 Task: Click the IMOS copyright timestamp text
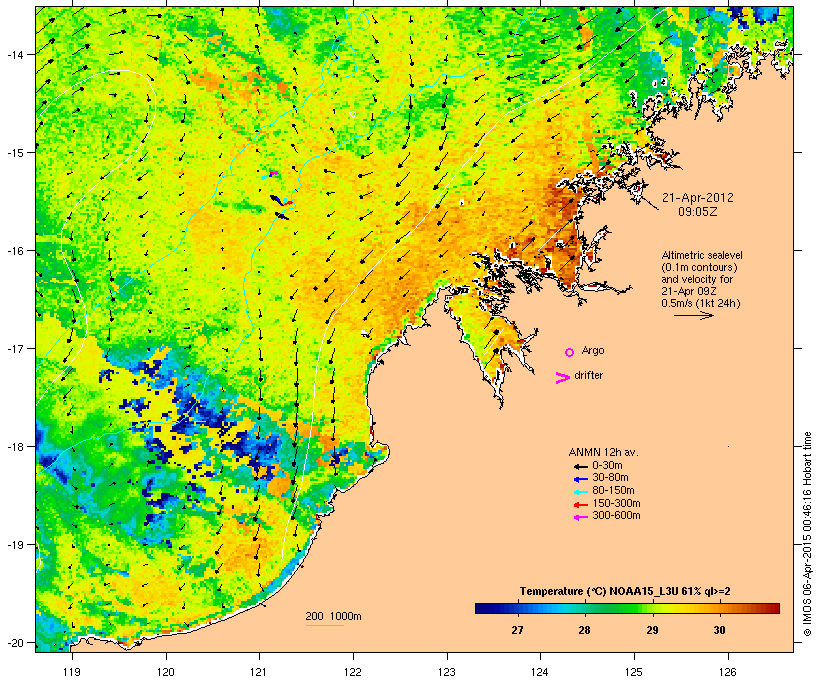[807, 534]
